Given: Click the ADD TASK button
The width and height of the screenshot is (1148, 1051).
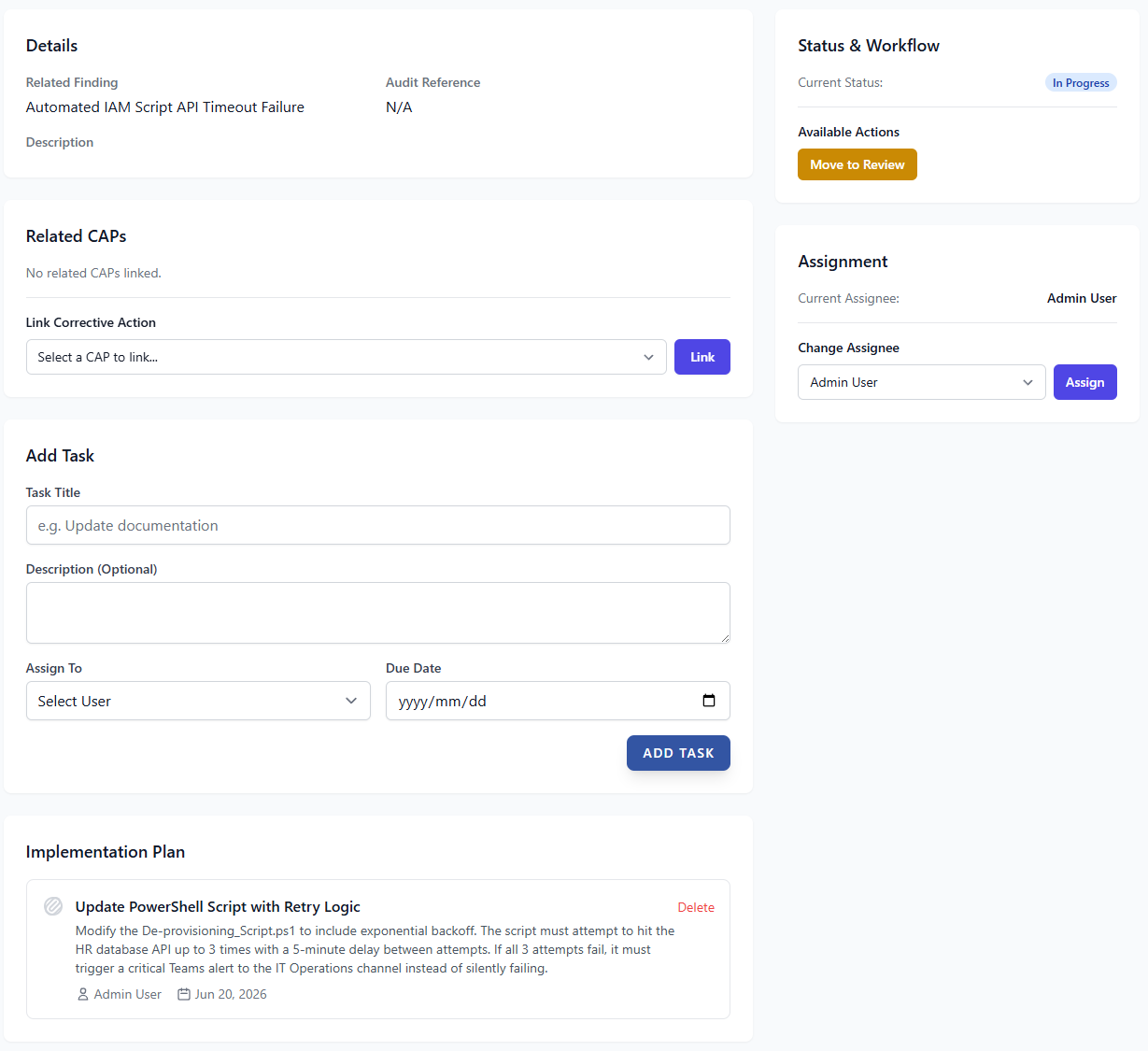Looking at the screenshot, I should tap(678, 753).
